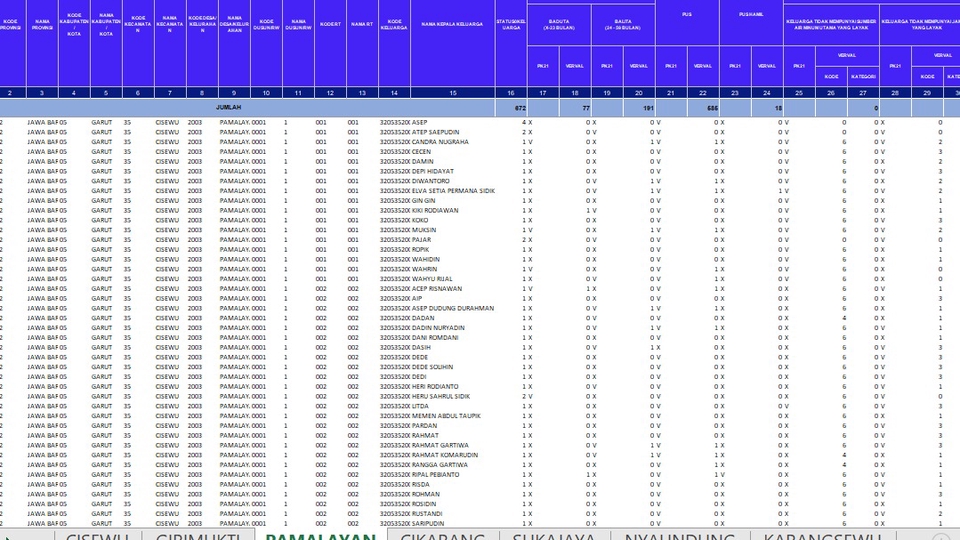Click the name cell MEMEN ABDUL TAUPIK
The height and width of the screenshot is (540, 960).
[x=446, y=416]
